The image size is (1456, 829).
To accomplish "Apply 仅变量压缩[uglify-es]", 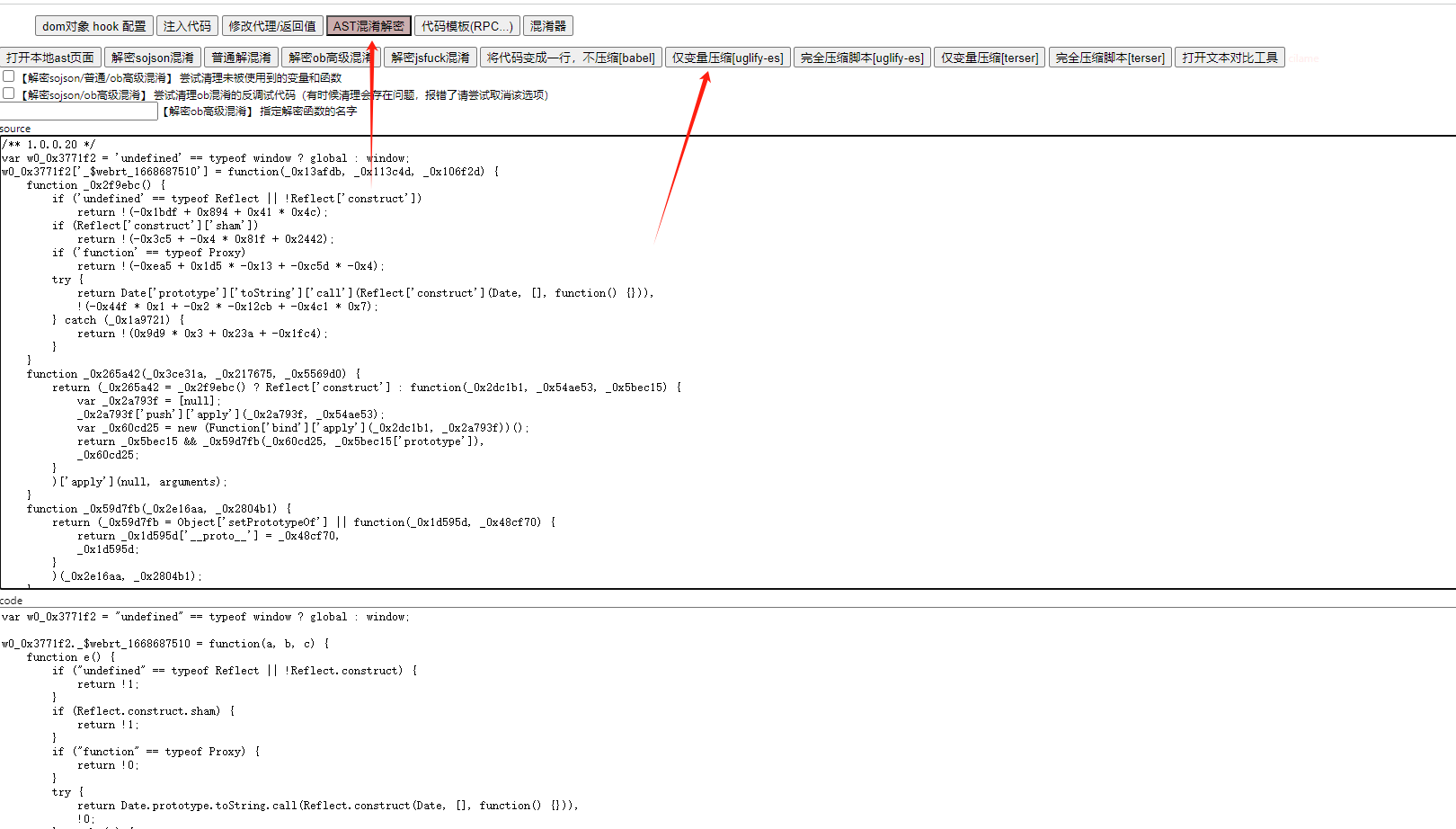I will 727,57.
